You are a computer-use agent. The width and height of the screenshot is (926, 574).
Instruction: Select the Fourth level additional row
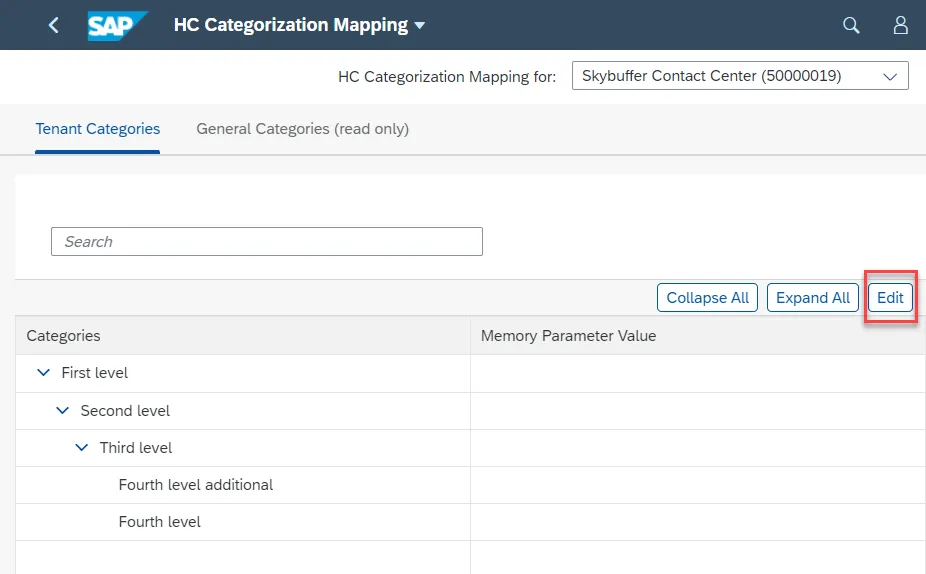[471, 485]
